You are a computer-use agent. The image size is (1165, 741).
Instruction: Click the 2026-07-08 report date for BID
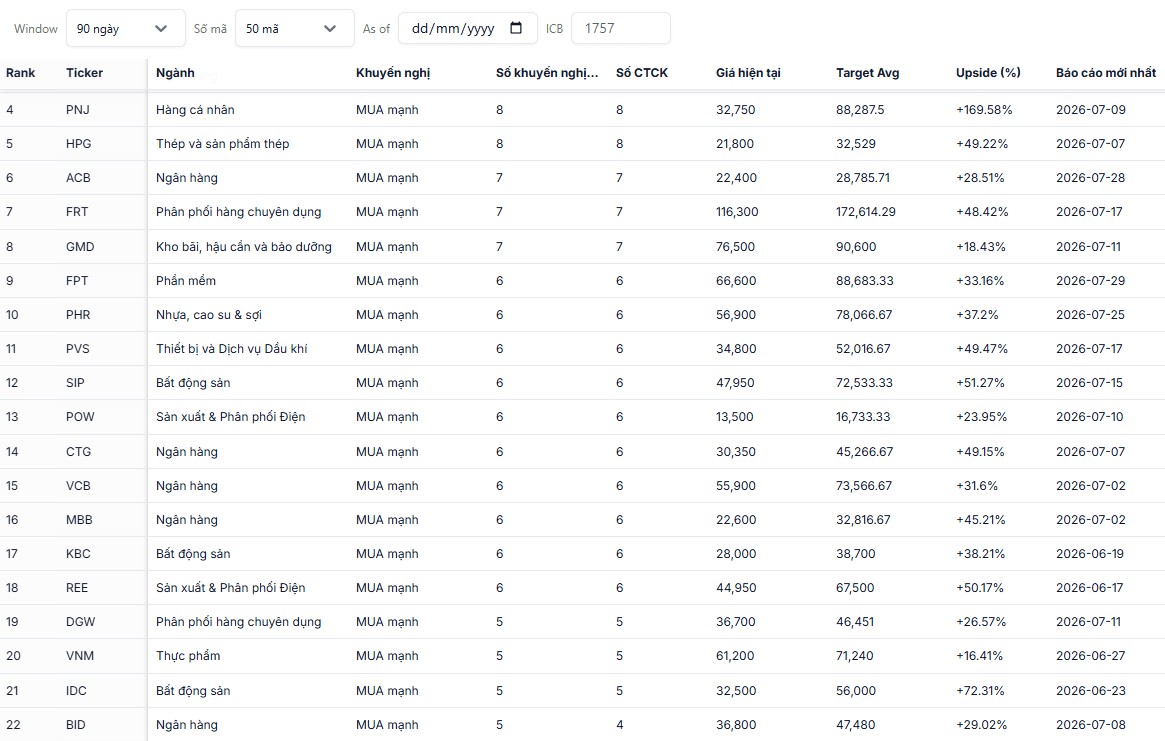coord(1091,725)
